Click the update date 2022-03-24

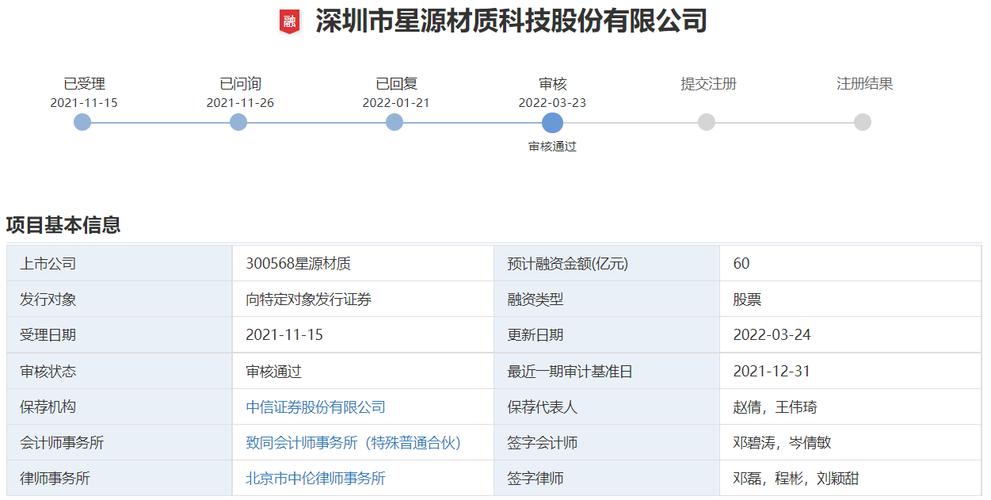click(772, 335)
